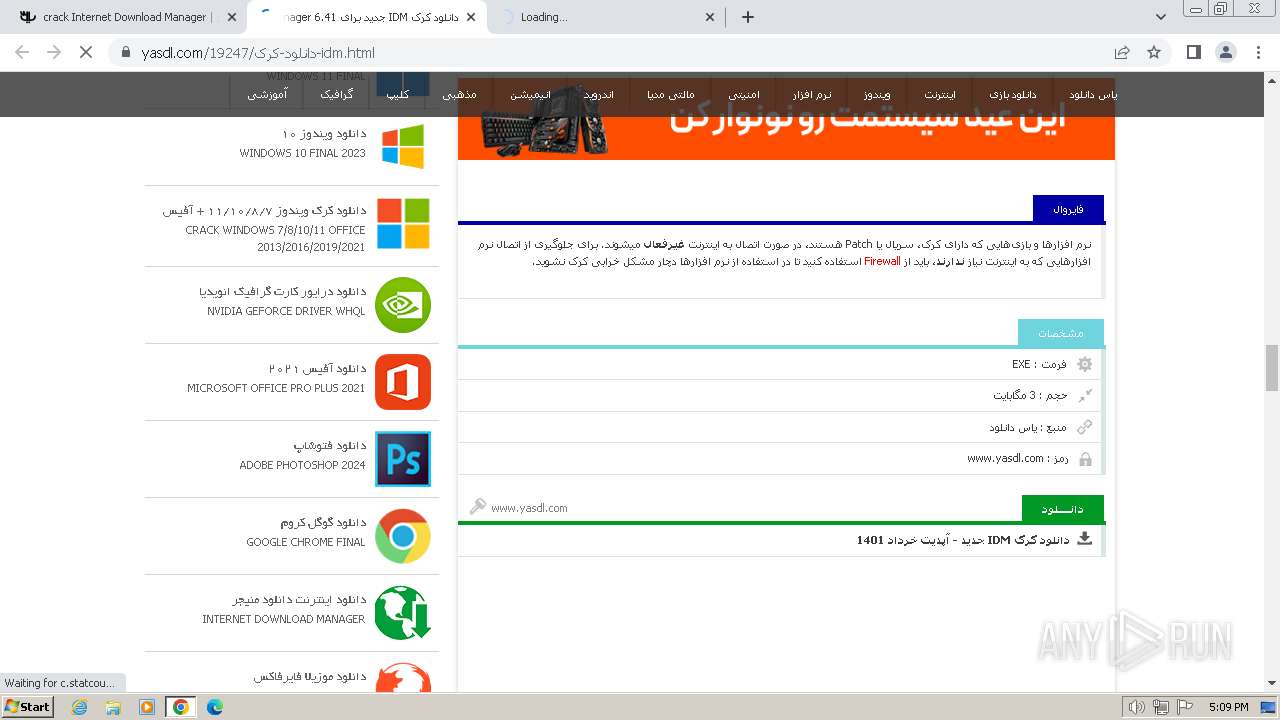Click the lock icon in password row

click(1085, 459)
